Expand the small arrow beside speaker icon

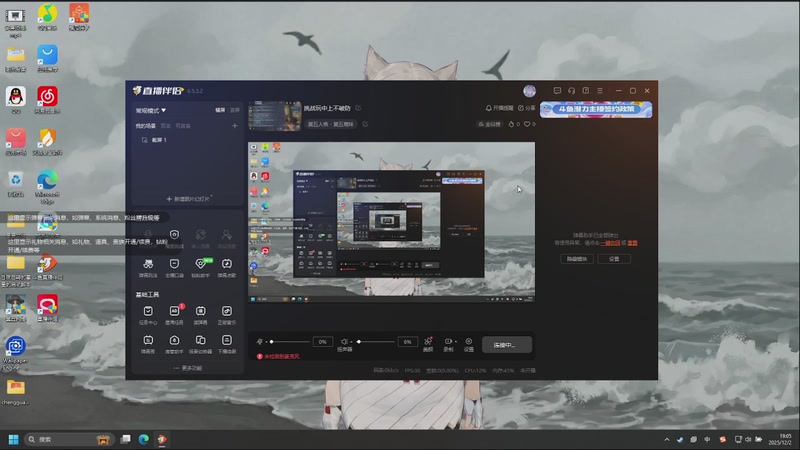351,342
